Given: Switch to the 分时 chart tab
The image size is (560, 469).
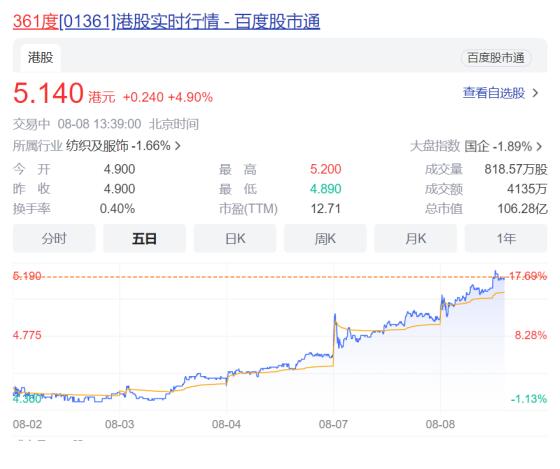Looking at the screenshot, I should (54, 238).
